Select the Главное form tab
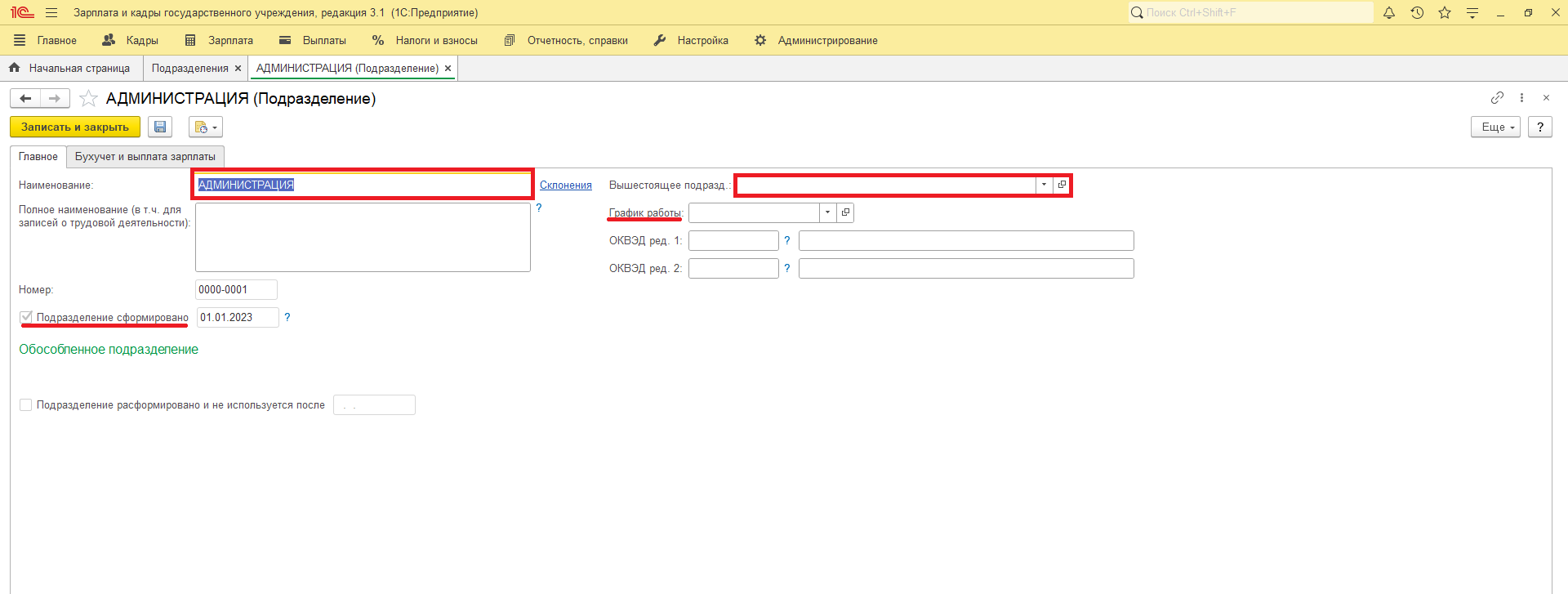 point(38,156)
